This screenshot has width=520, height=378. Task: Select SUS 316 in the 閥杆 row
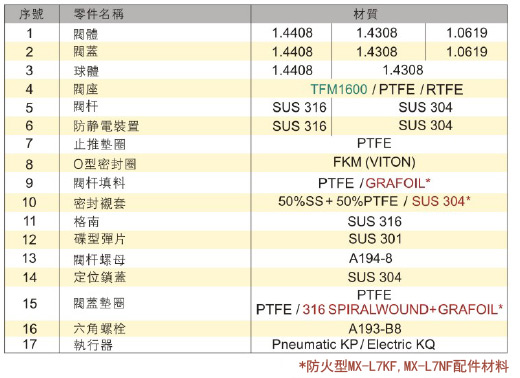point(299,107)
